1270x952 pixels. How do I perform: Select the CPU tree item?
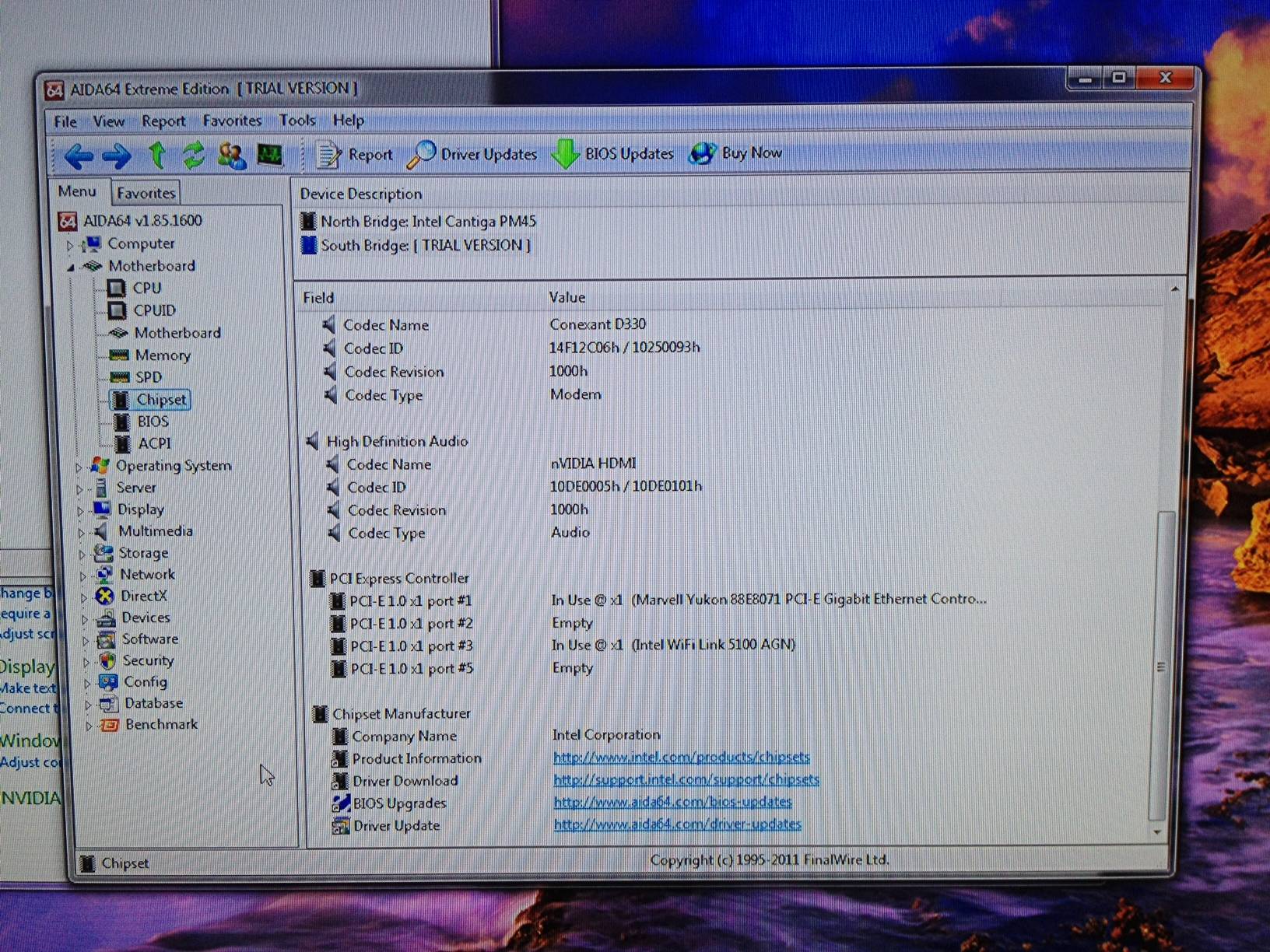tap(147, 288)
